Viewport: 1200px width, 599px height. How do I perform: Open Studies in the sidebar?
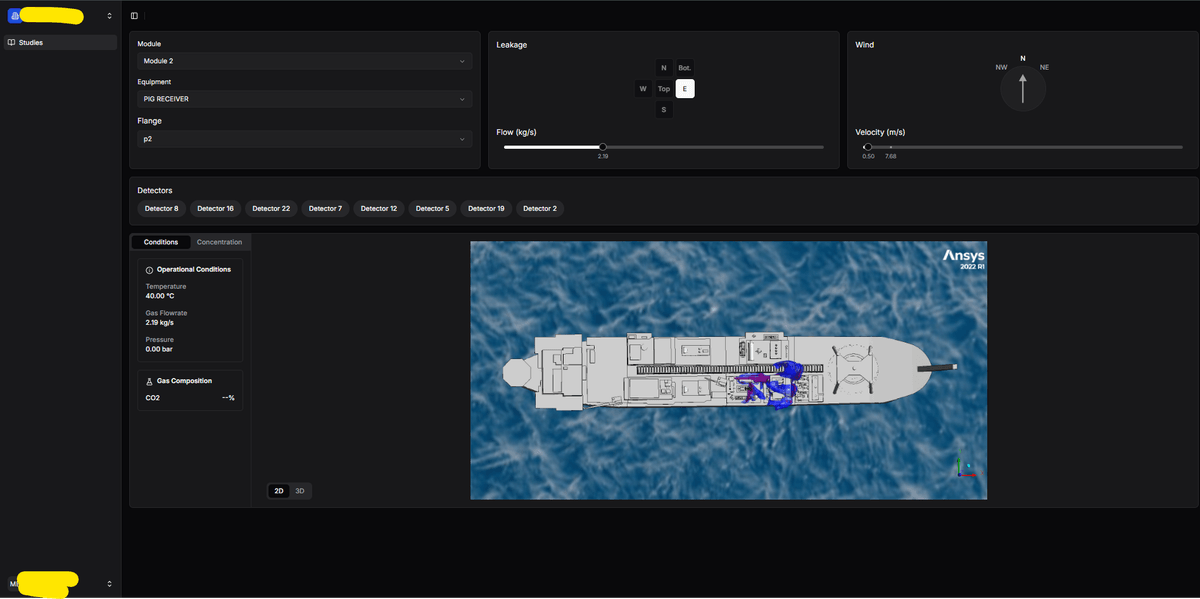pyautogui.click(x=60, y=43)
